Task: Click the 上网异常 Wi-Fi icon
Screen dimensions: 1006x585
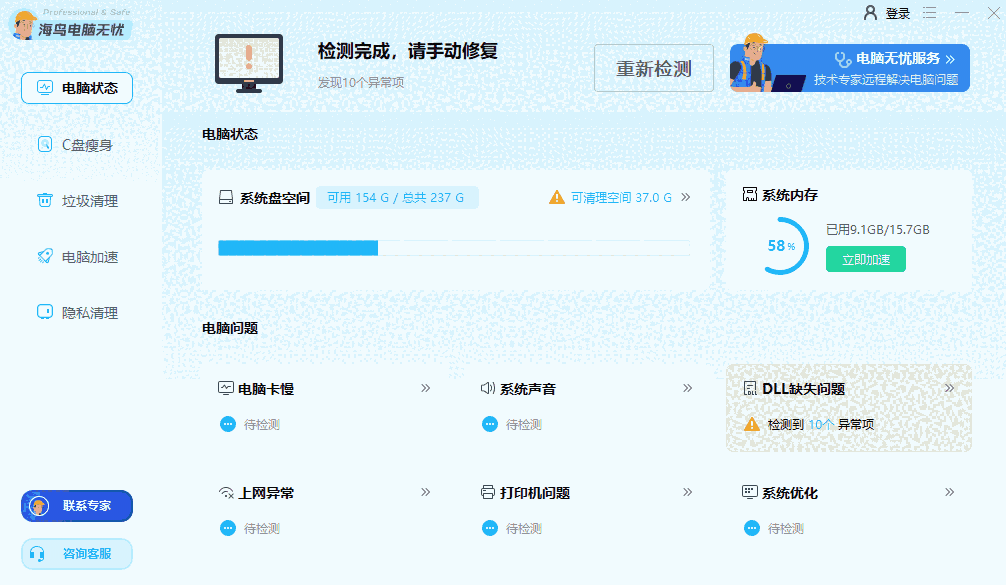Action: (x=228, y=492)
